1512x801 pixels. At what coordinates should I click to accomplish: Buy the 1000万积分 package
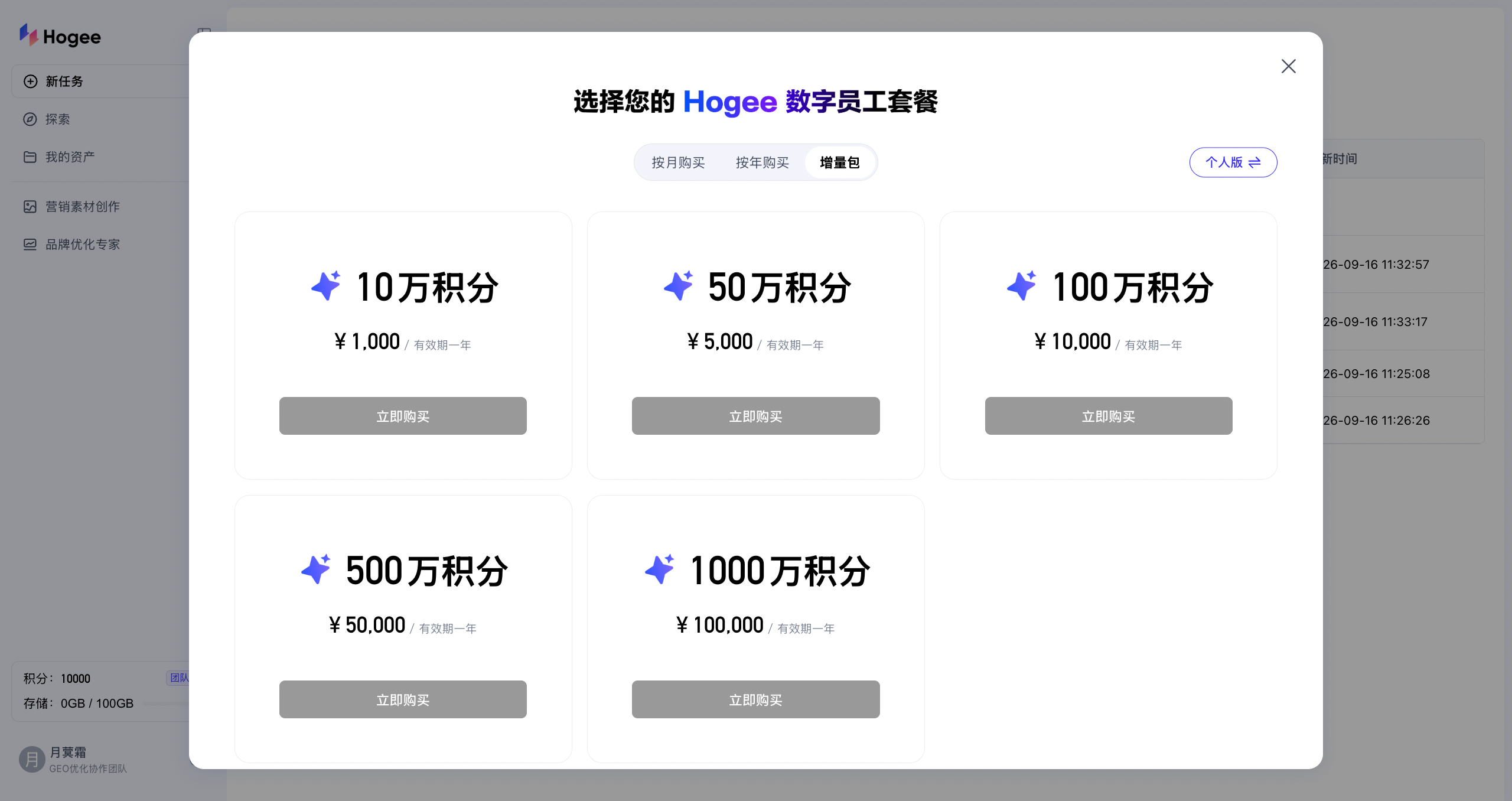(x=755, y=699)
